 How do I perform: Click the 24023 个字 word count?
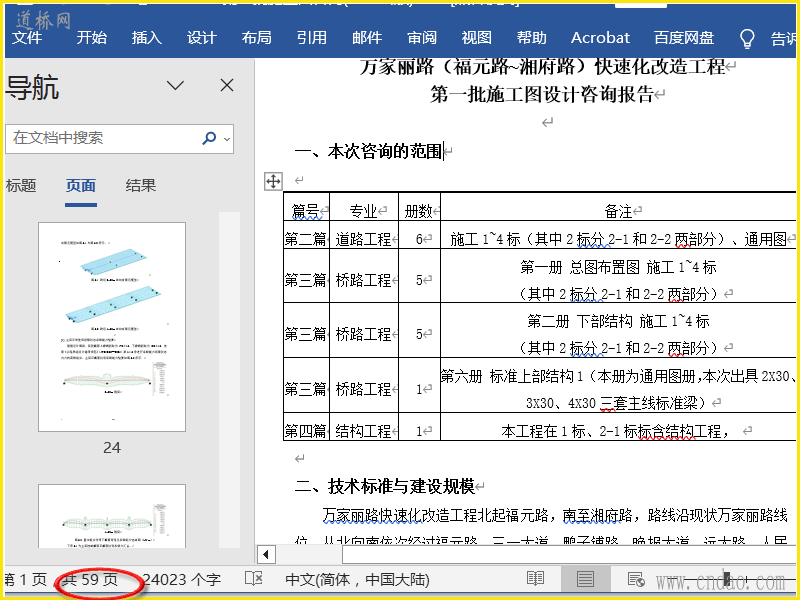point(182,579)
